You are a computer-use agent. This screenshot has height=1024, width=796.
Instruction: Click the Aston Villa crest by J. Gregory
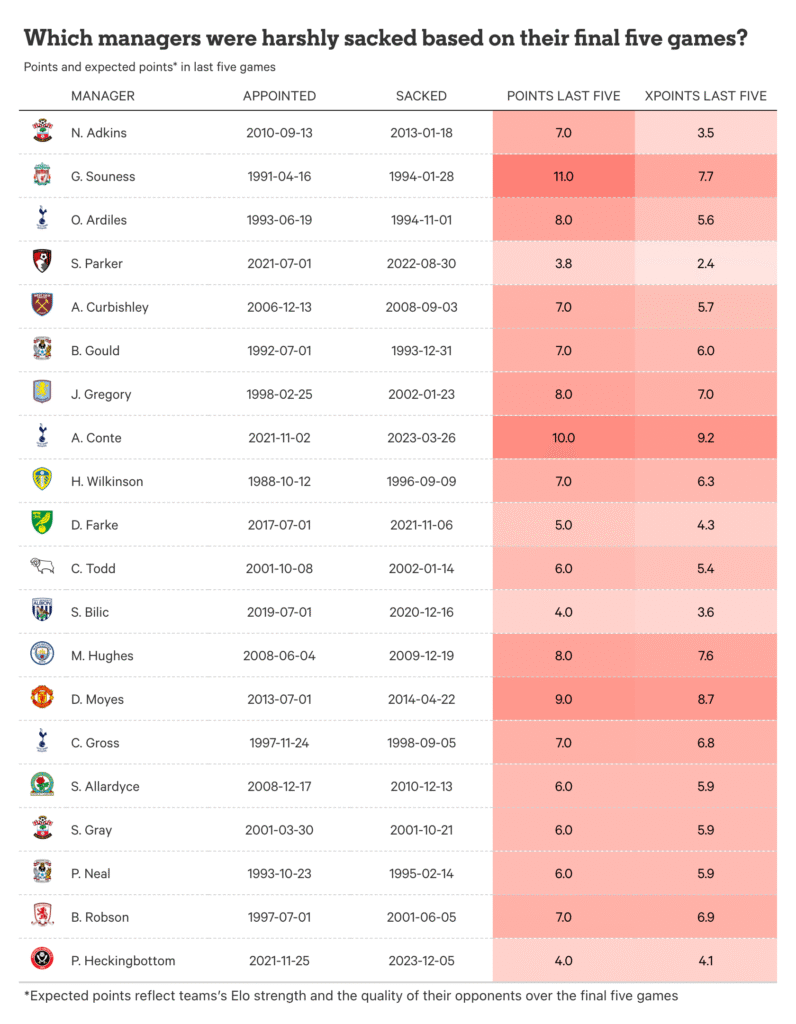(41, 393)
